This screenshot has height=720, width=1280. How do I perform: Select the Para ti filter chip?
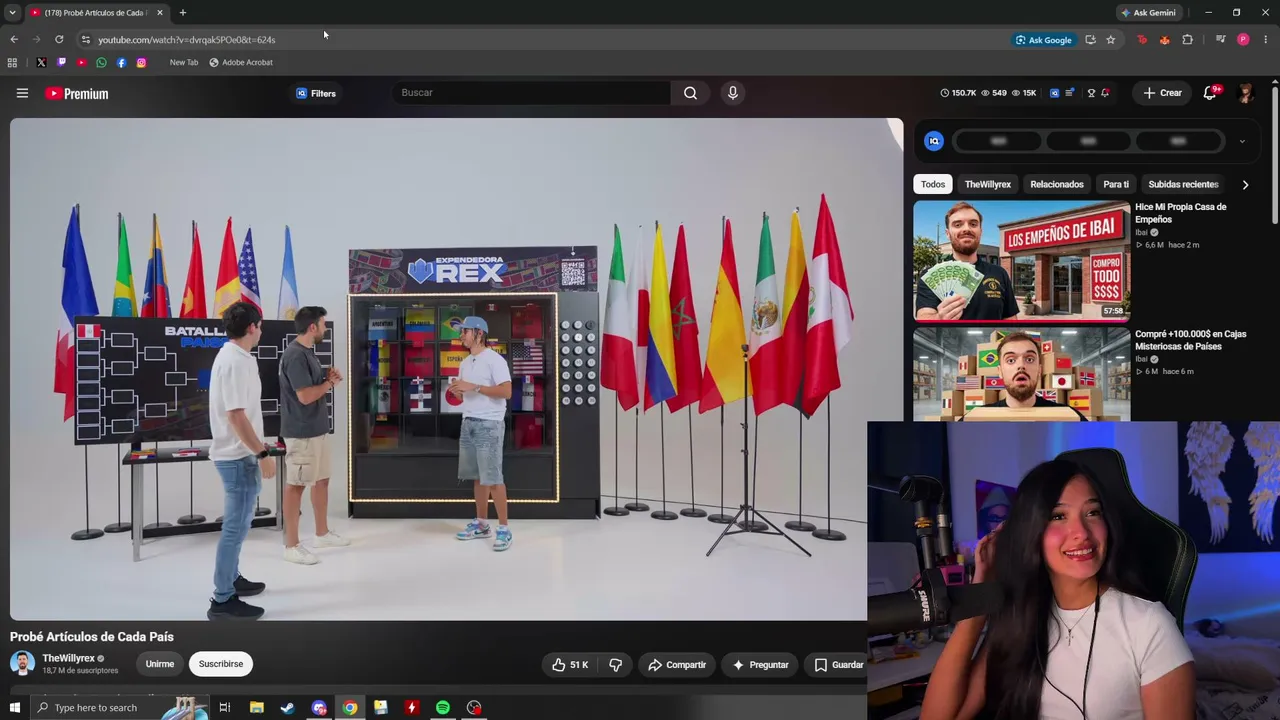click(1116, 185)
